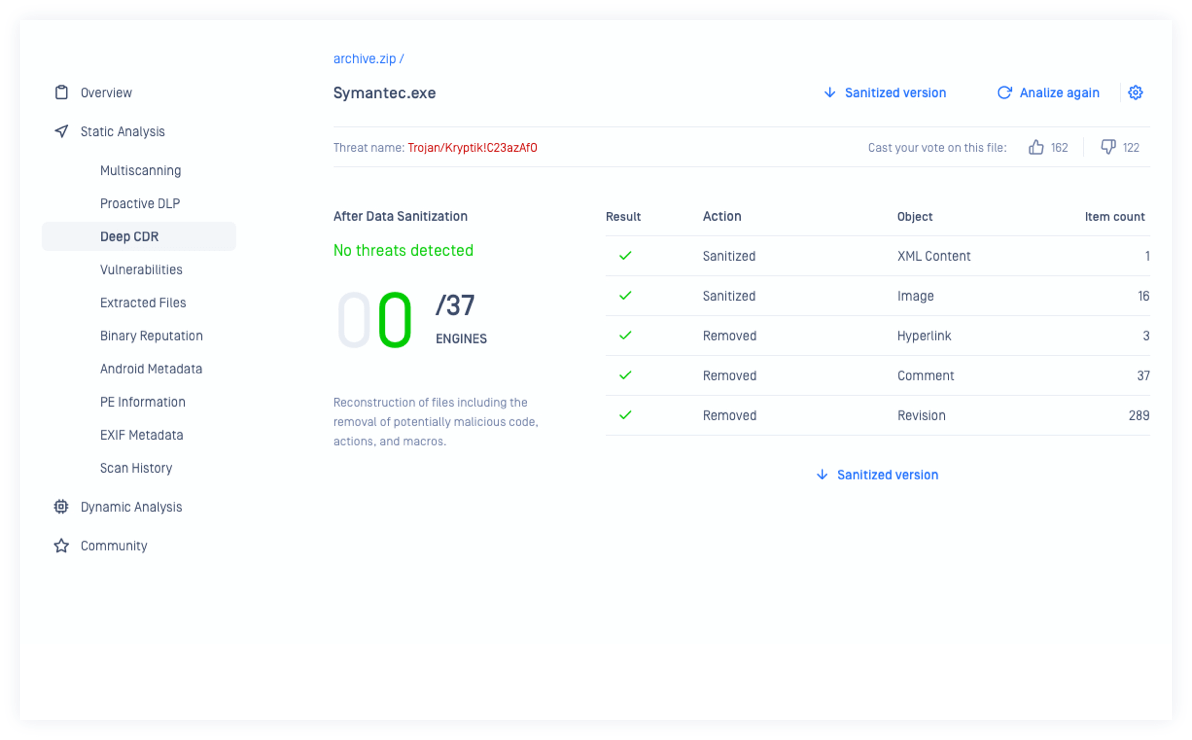Image resolution: width=1192 pixels, height=740 pixels.
Task: Expand the Dynamic Analysis section
Action: 131,507
